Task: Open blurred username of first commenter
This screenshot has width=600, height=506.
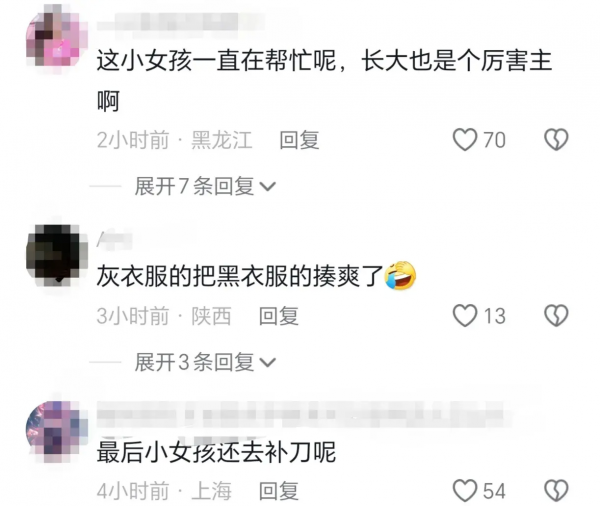Action: [180, 22]
